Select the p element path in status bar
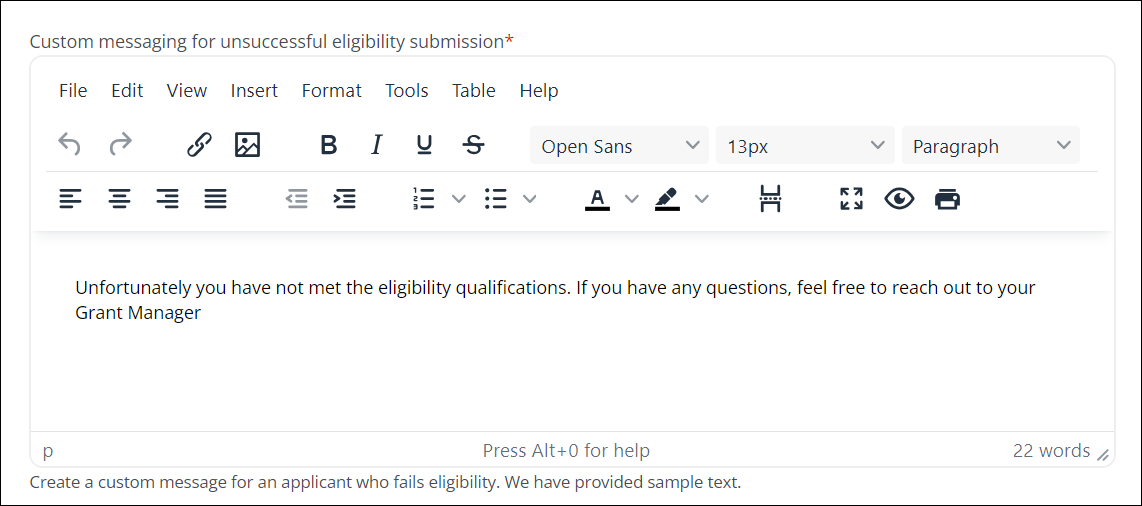The width and height of the screenshot is (1142, 506). 48,451
